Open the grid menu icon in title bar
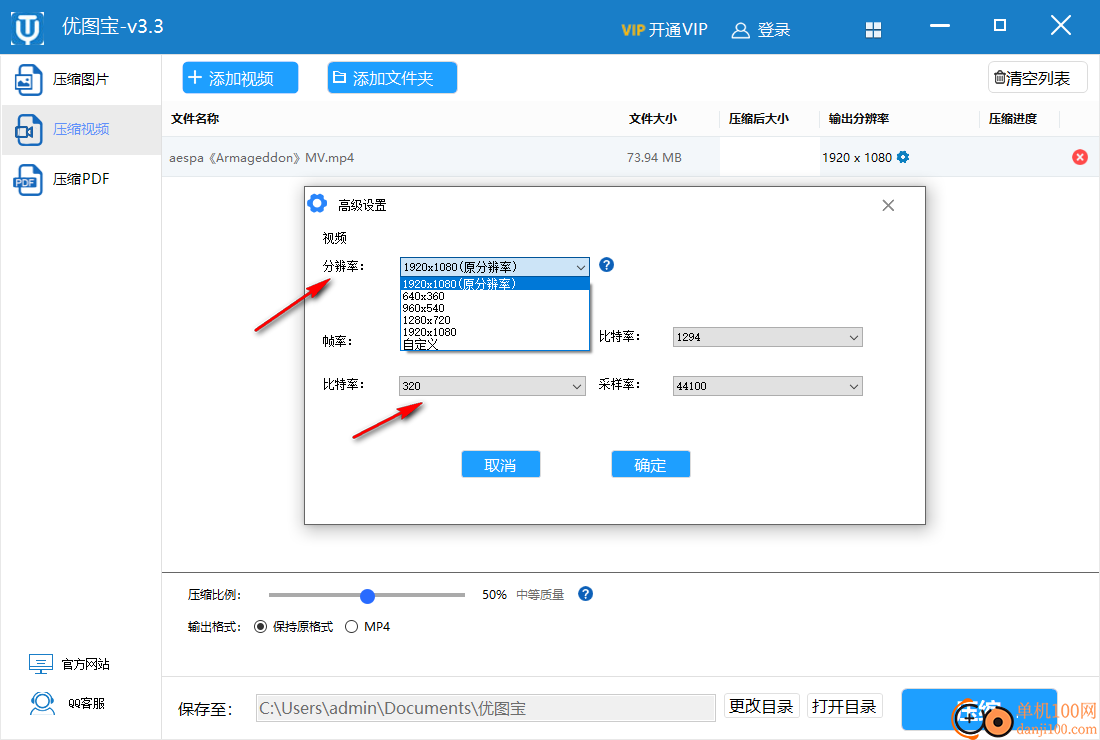 (x=873, y=29)
